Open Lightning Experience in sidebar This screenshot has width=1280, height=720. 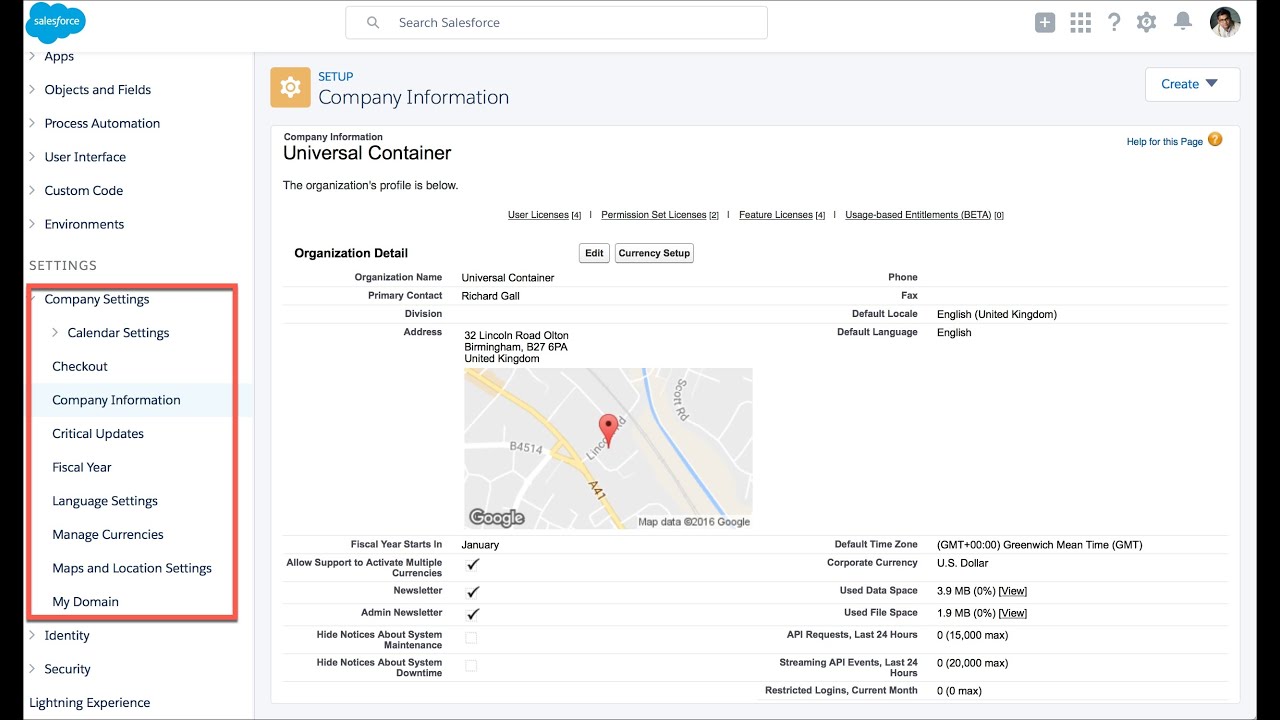point(90,703)
